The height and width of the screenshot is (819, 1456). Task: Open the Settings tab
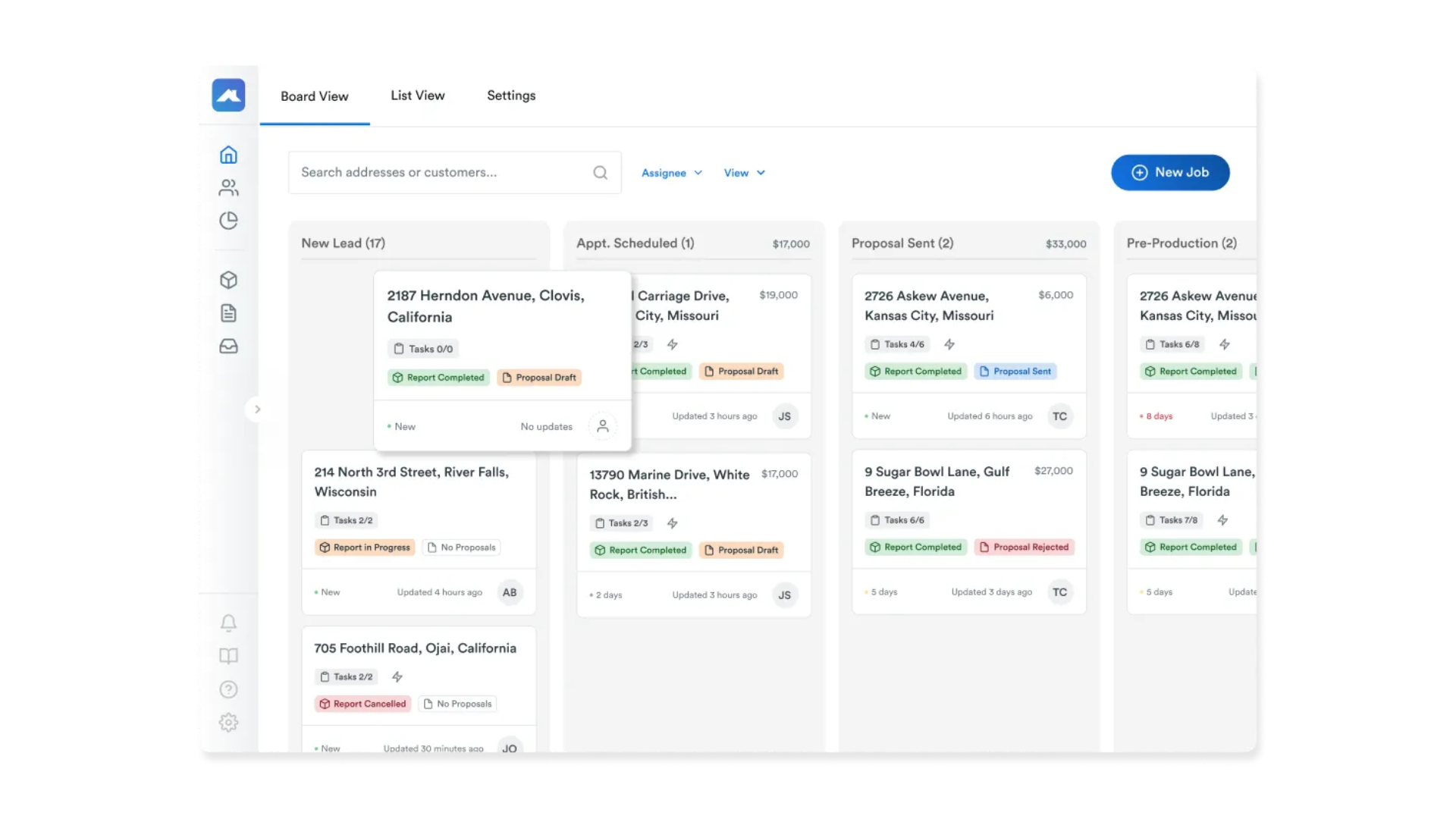click(x=511, y=96)
